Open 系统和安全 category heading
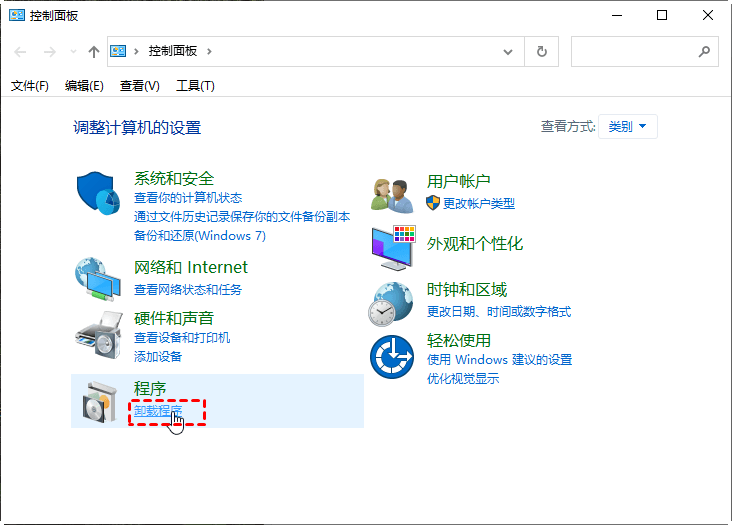 pos(174,178)
